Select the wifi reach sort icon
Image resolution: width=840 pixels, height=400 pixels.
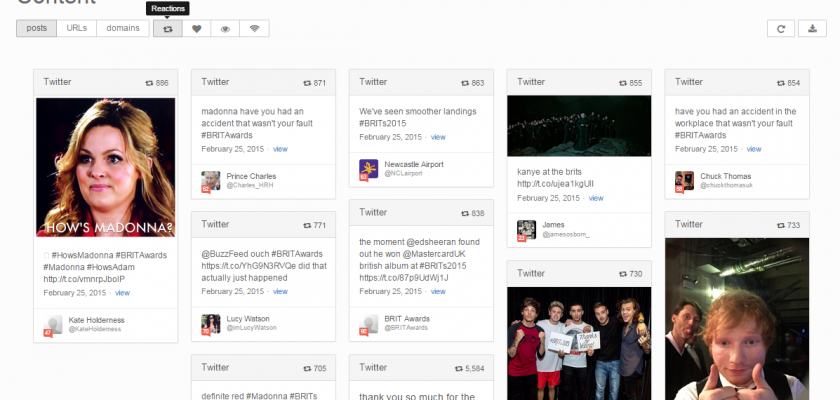254,29
